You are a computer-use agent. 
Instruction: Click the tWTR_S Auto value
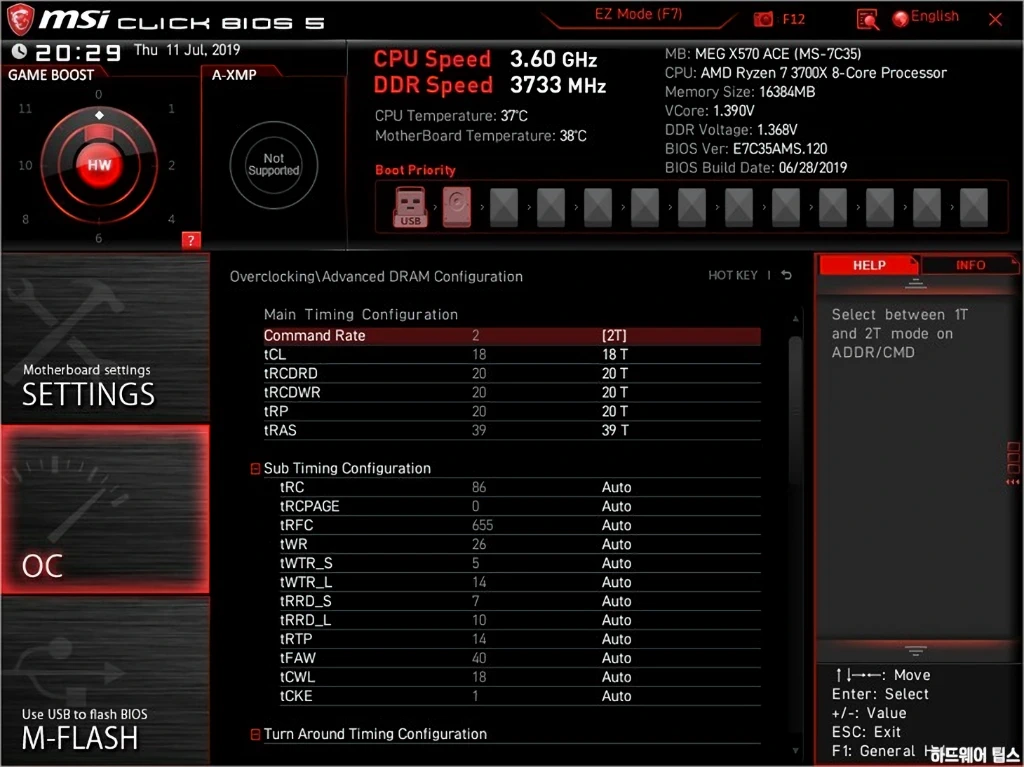pos(616,563)
